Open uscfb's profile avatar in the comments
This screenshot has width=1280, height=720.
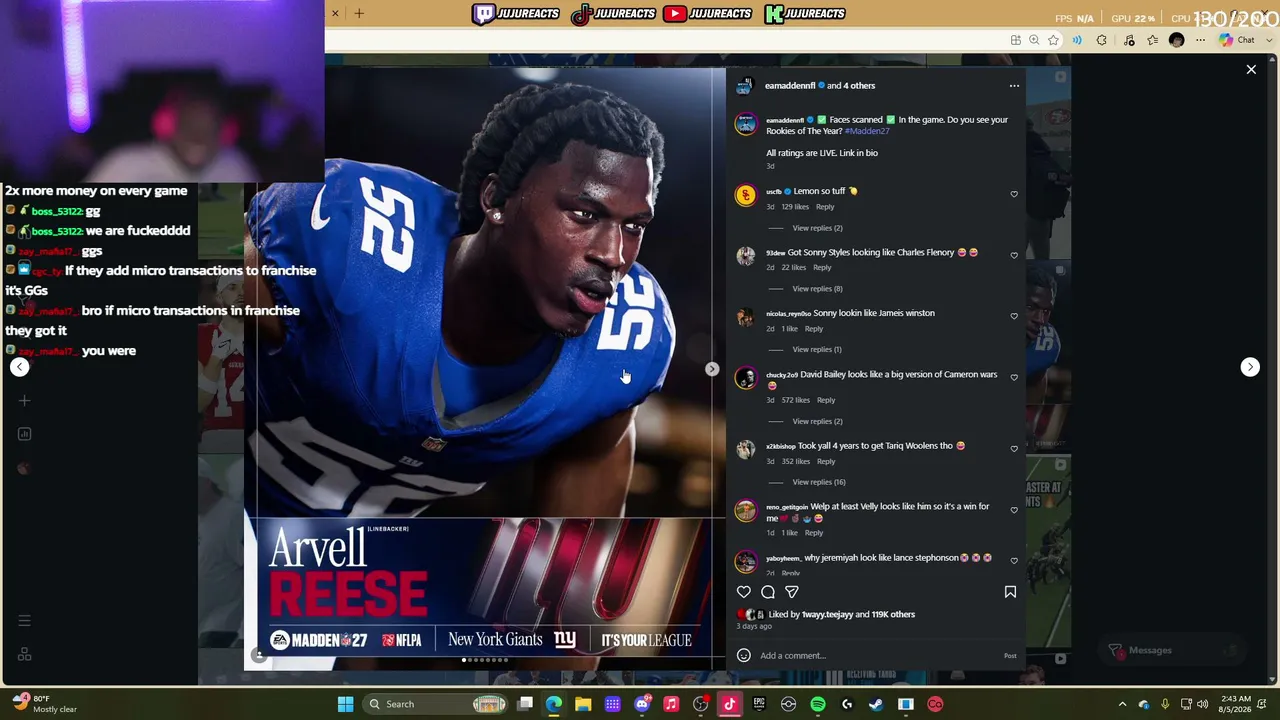coord(745,195)
